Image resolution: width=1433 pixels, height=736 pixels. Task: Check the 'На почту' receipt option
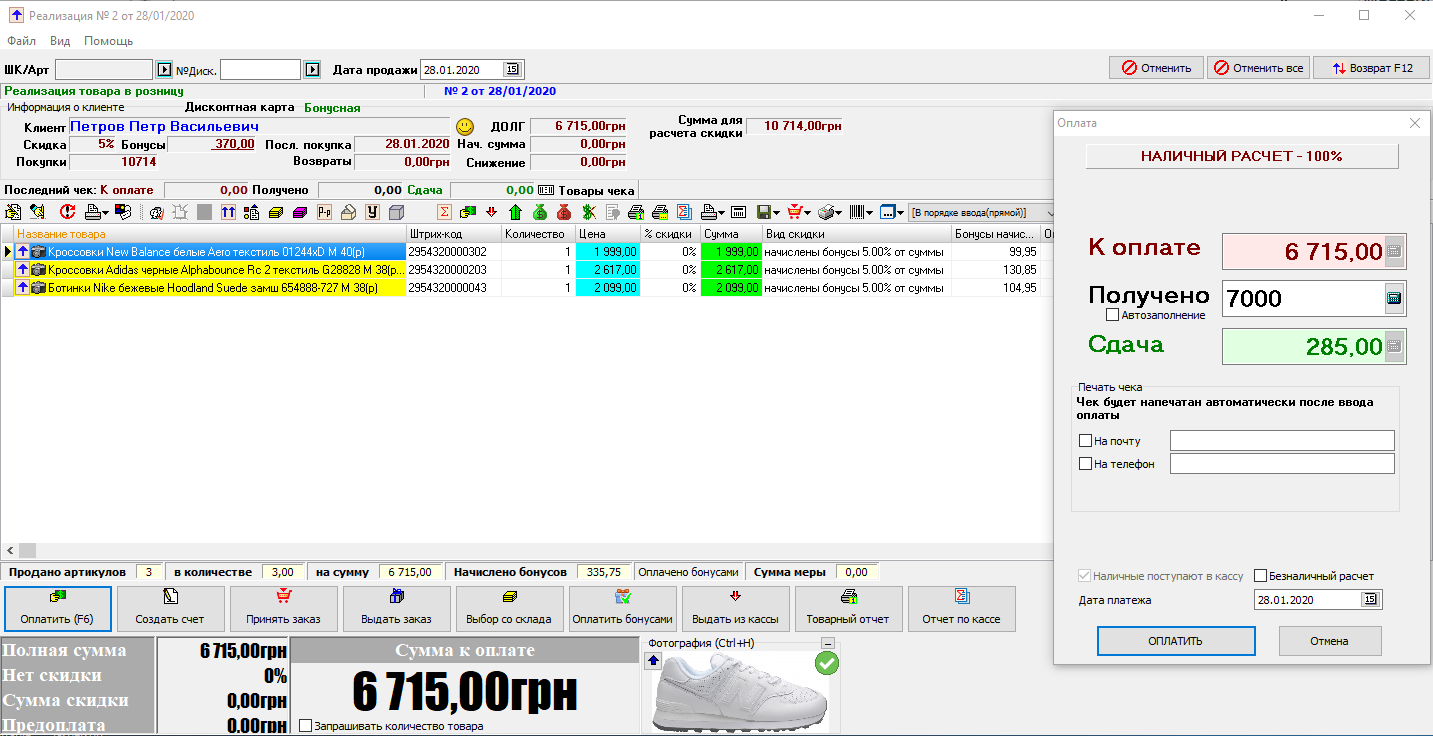click(x=1085, y=441)
